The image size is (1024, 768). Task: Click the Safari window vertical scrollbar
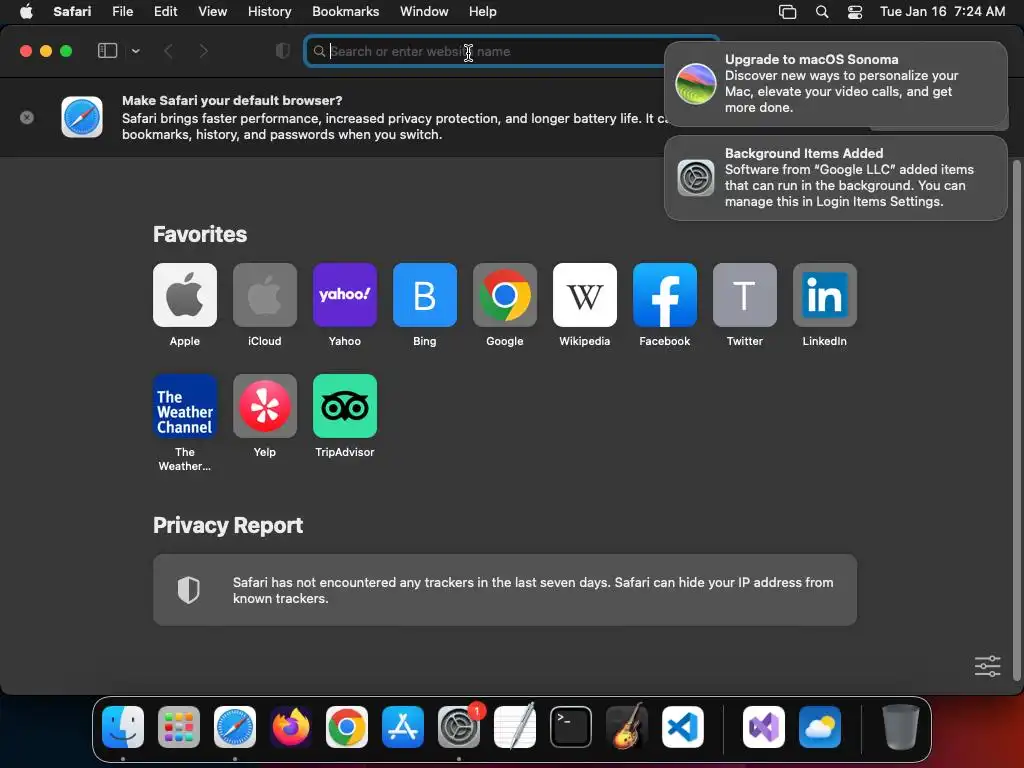(x=1016, y=421)
